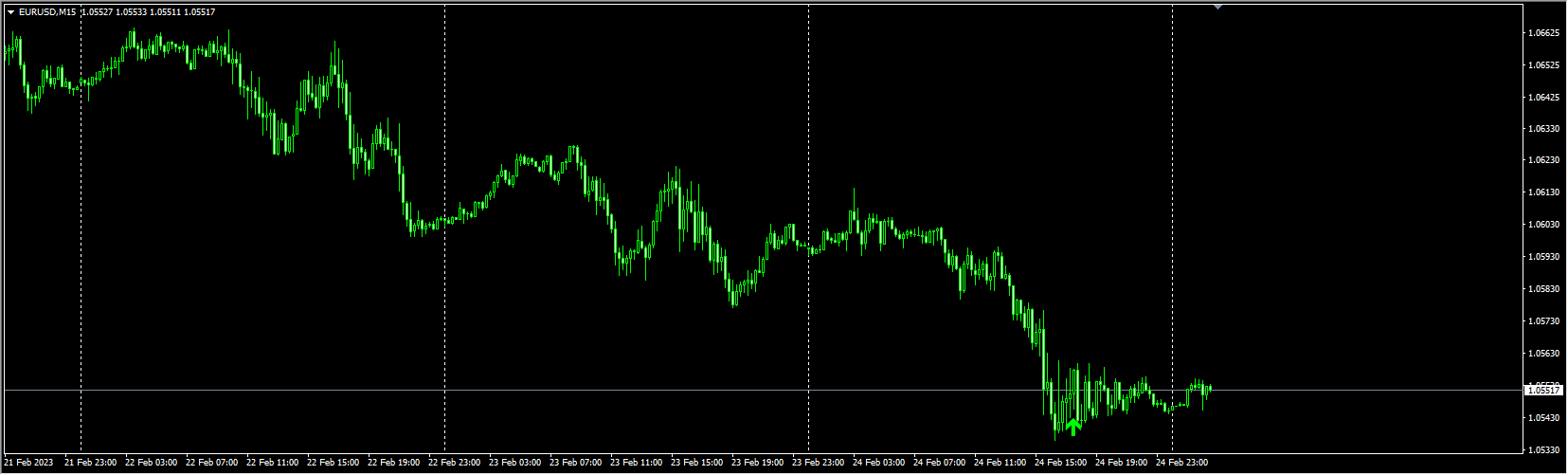Click the gray chart shift marker triangle
The image size is (1568, 475).
[x=1217, y=7]
